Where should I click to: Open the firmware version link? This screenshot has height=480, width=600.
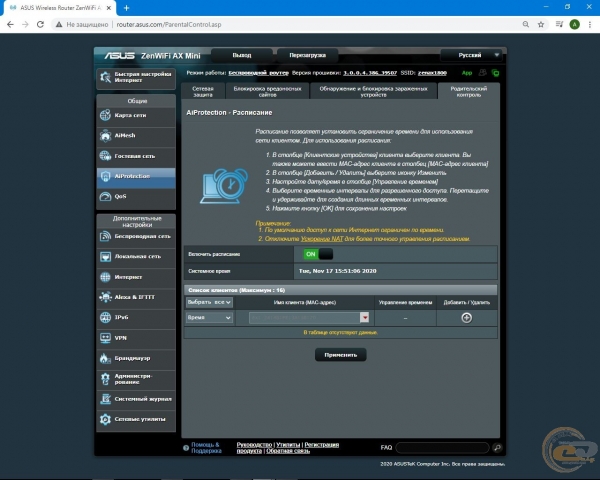(x=370, y=73)
